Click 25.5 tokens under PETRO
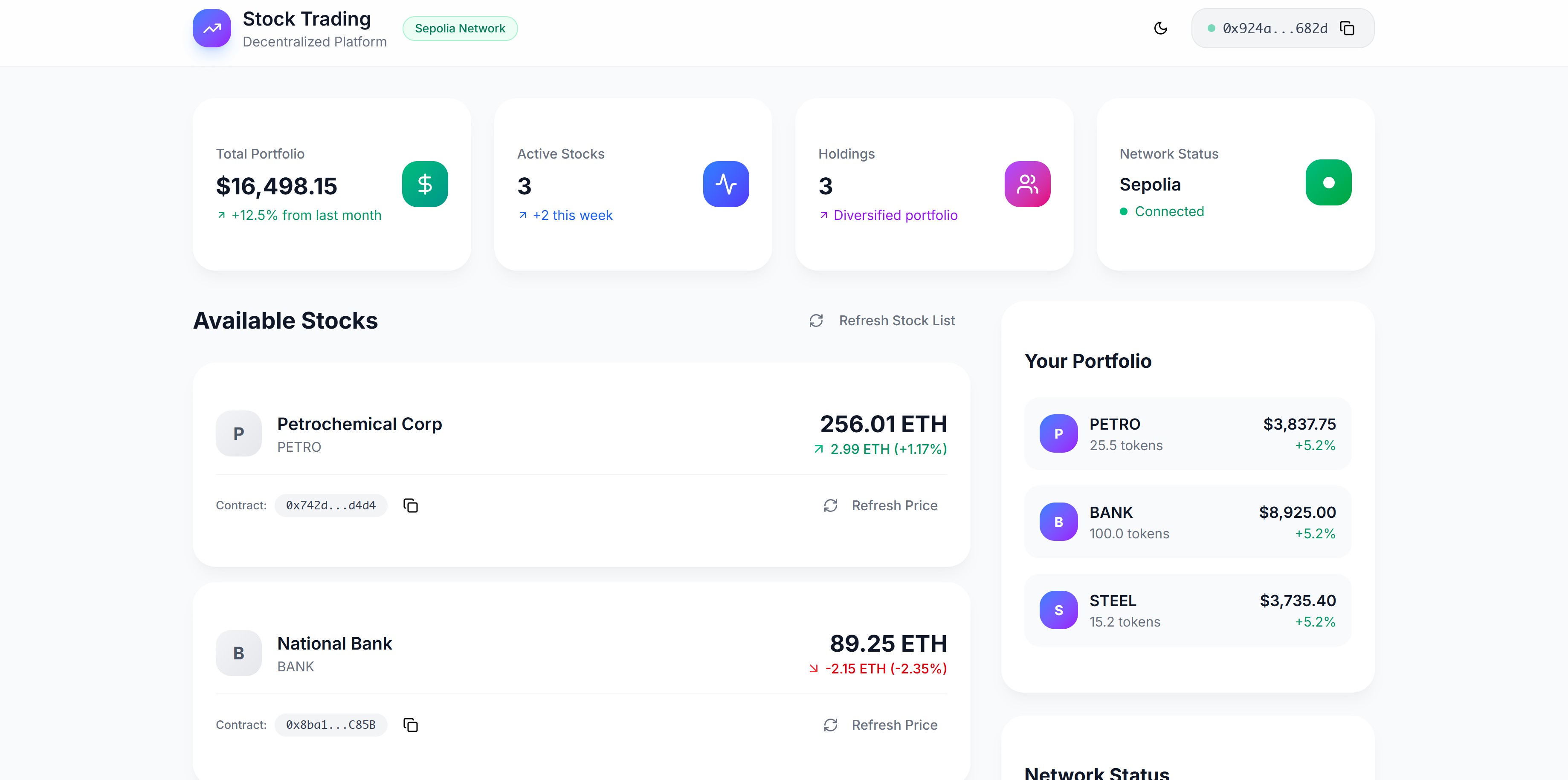Screen dimensions: 1568x780 coord(1125,445)
